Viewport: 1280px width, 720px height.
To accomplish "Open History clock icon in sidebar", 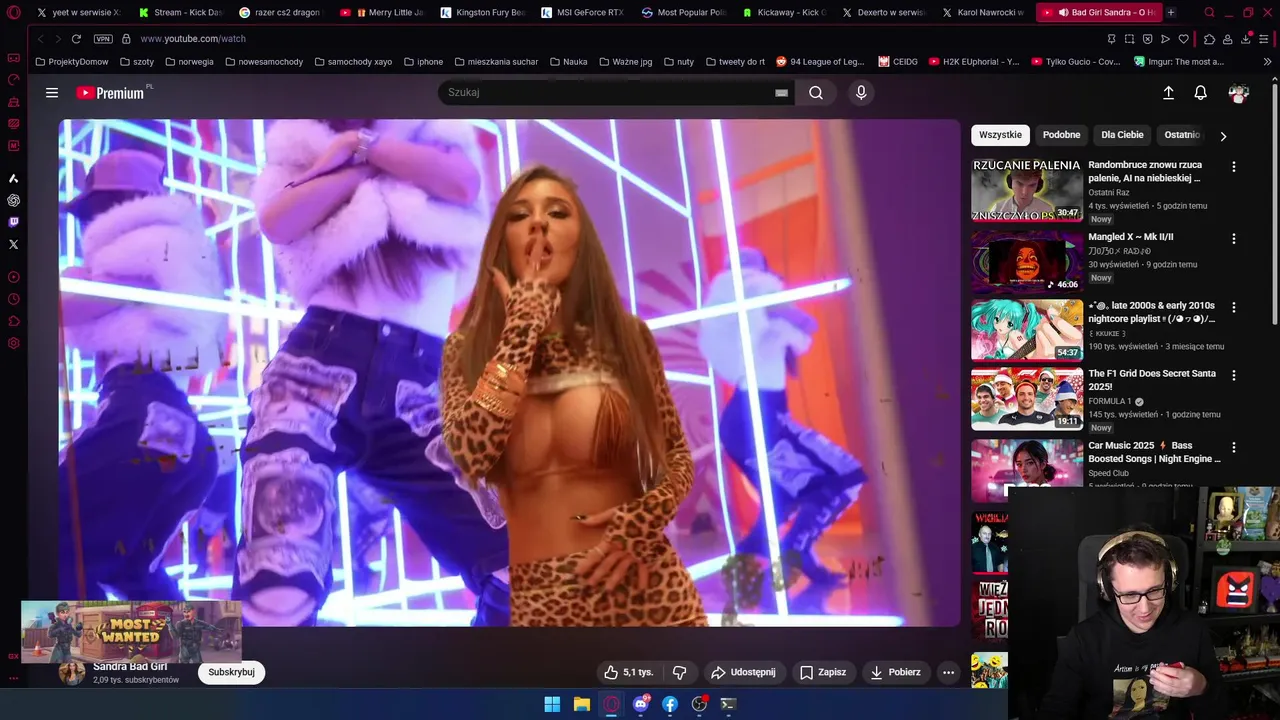I will pos(13,299).
